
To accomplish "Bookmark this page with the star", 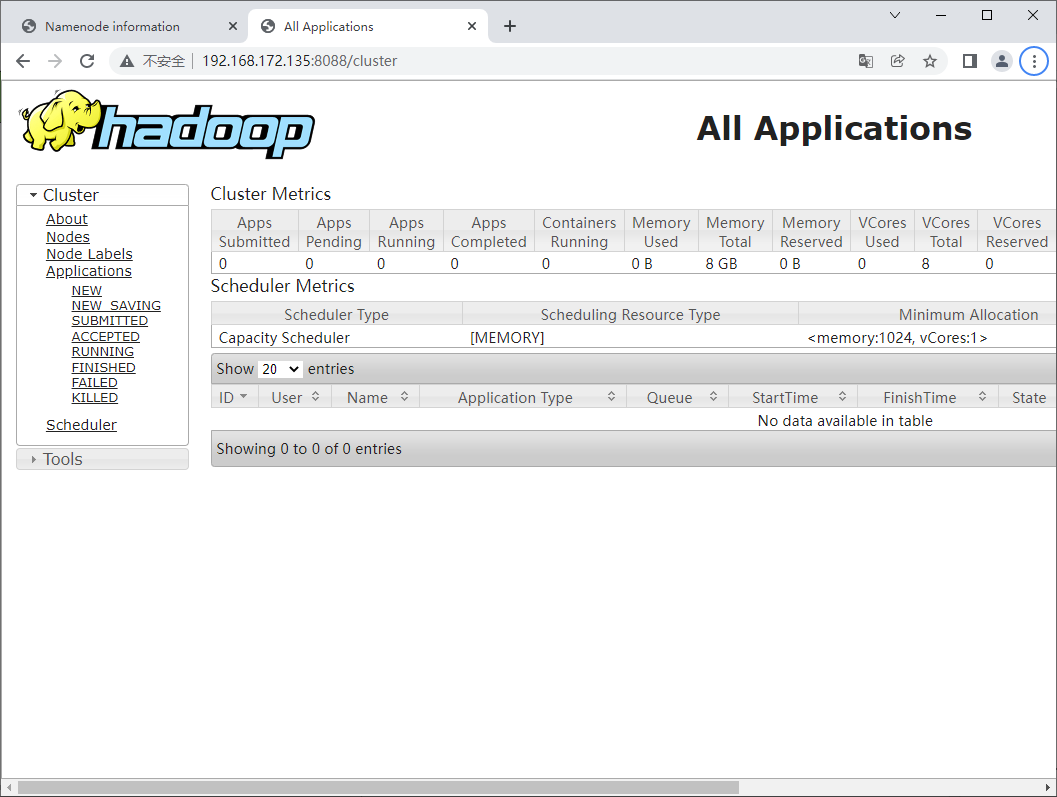I will tap(930, 61).
